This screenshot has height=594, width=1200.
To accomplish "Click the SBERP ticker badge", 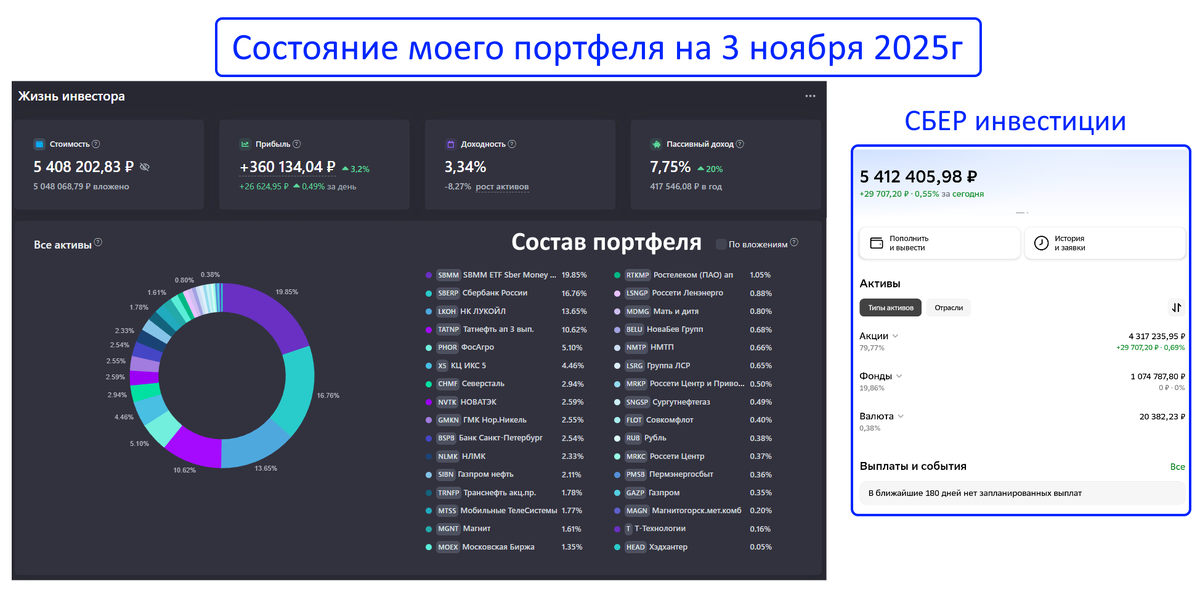I will [448, 293].
